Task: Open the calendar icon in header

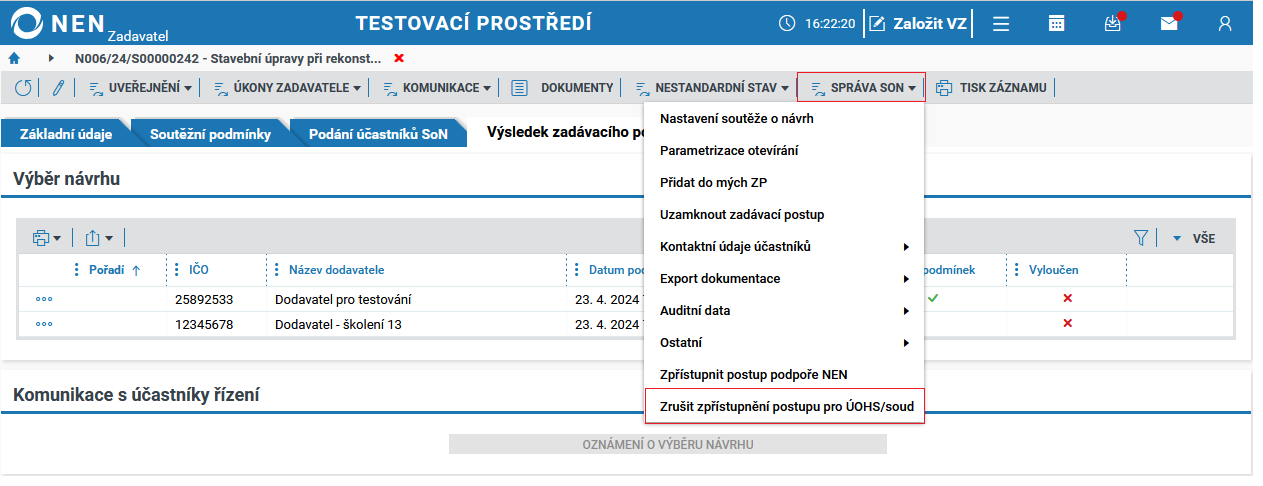Action: tap(1056, 23)
